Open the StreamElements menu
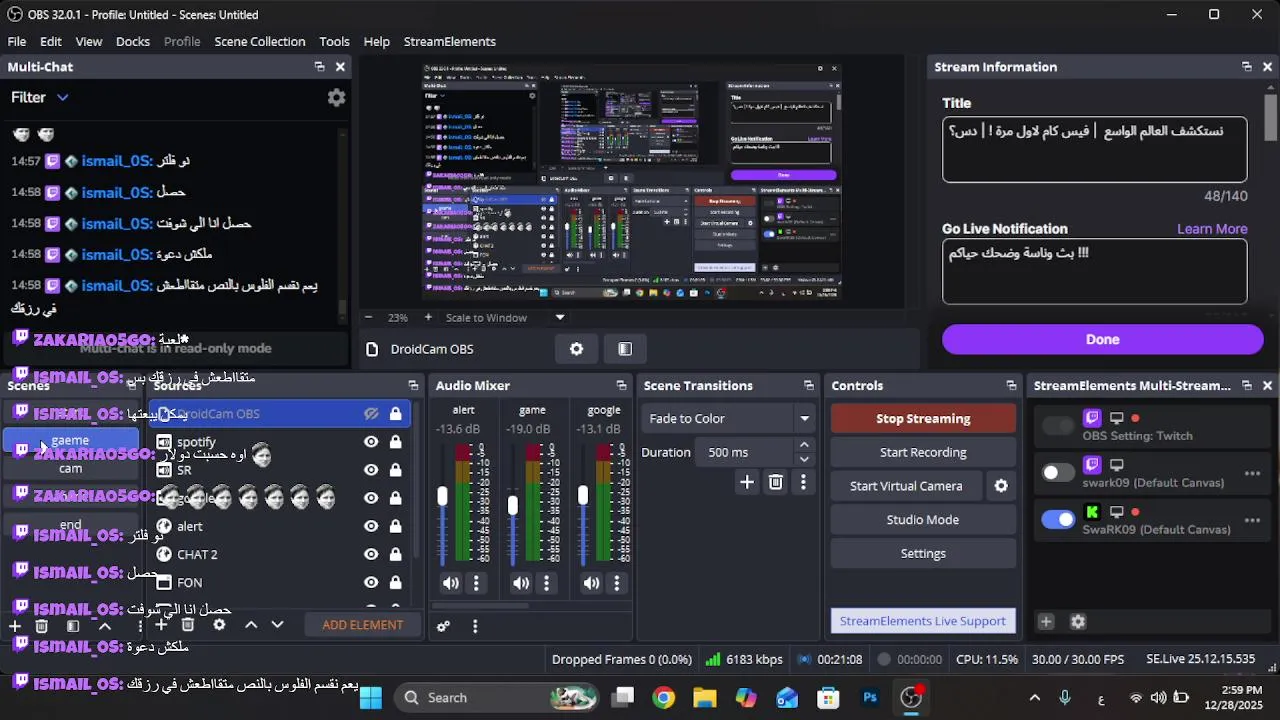The height and width of the screenshot is (720, 1280). [x=450, y=41]
